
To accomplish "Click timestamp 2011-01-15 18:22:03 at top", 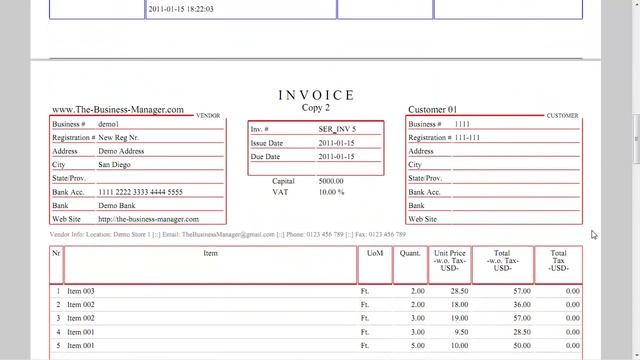I will 181,9.
